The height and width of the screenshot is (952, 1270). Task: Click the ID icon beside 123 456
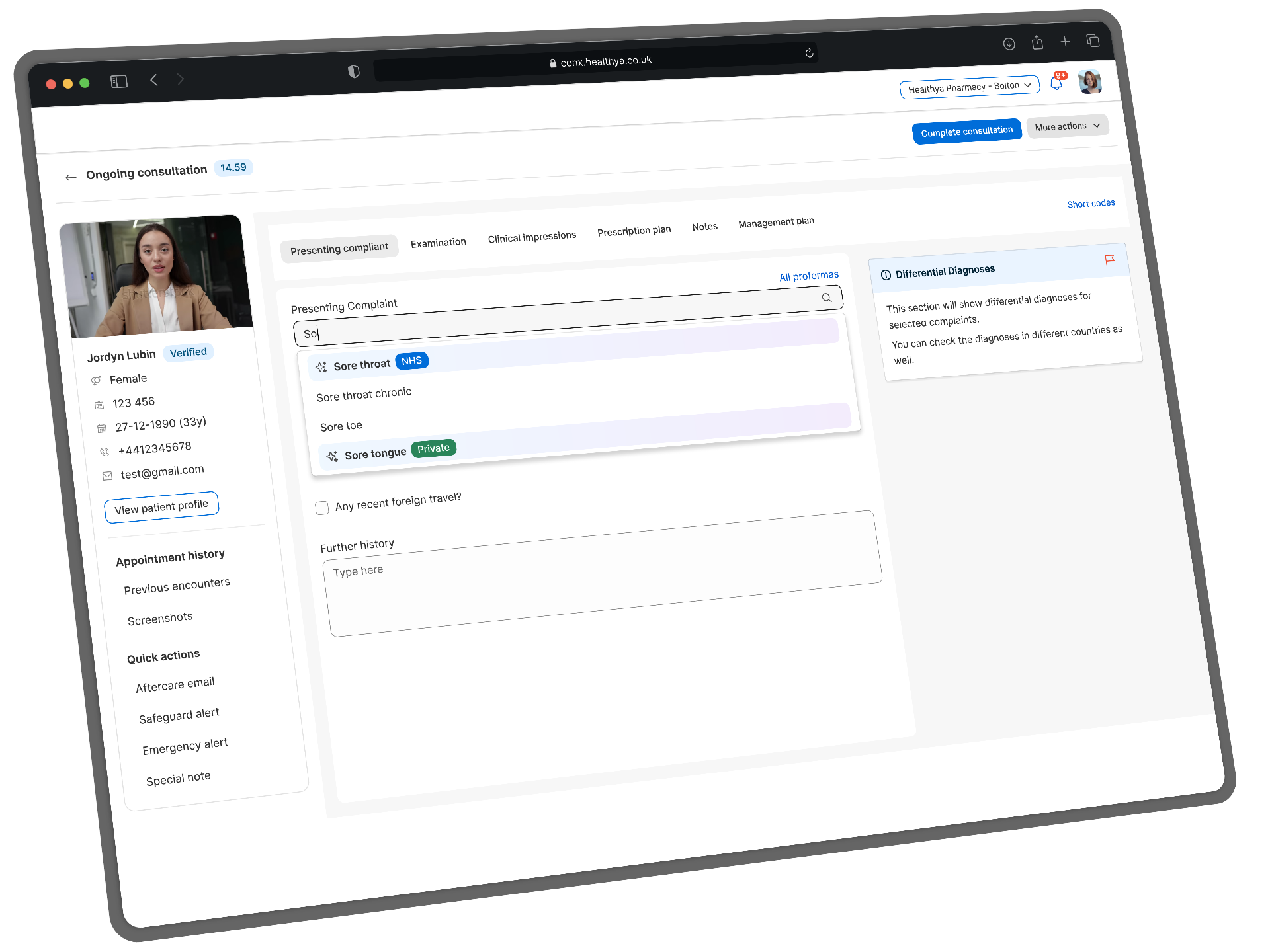99,405
